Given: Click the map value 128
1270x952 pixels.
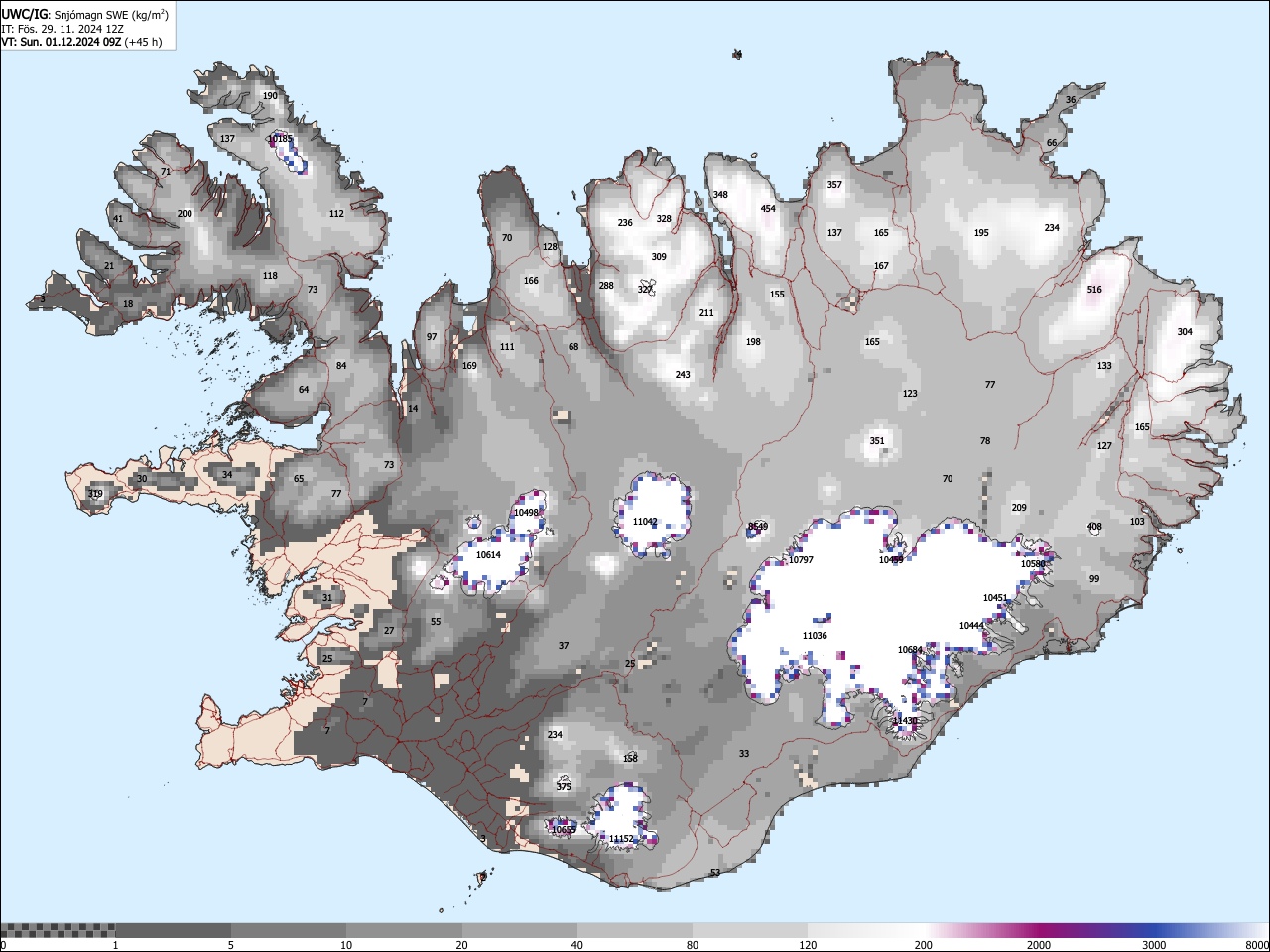Looking at the screenshot, I should (x=550, y=247).
